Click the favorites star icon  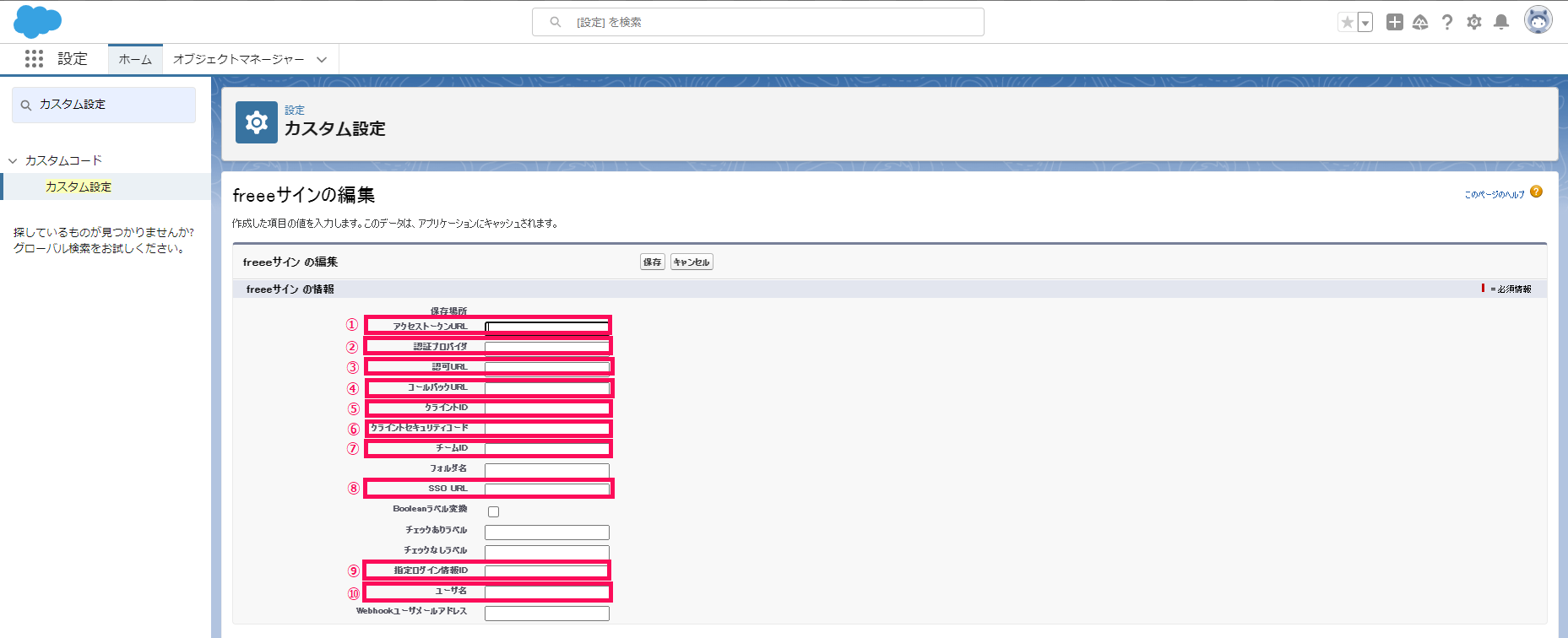pyautogui.click(x=1348, y=23)
